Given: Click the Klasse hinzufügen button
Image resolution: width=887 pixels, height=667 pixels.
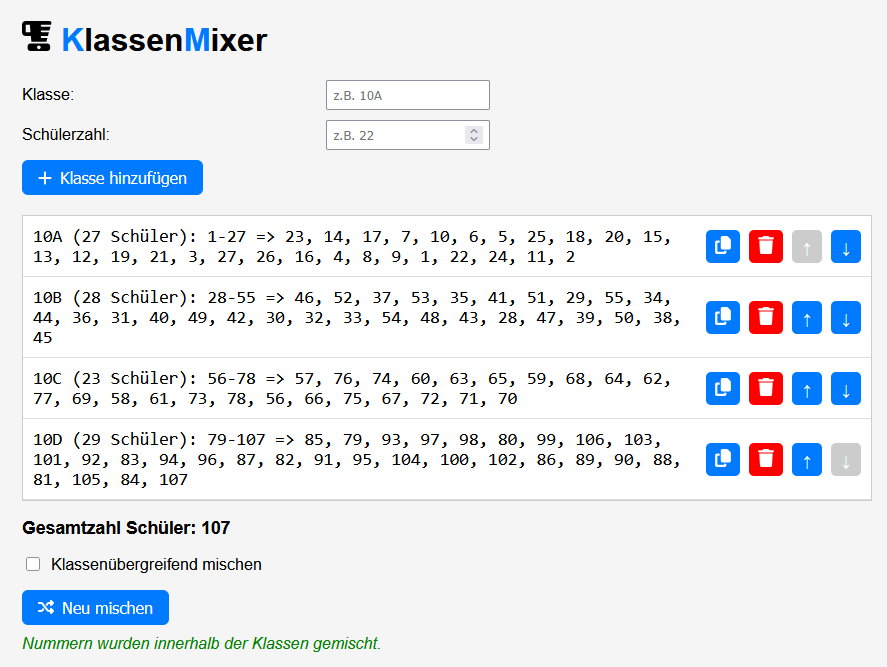Looking at the screenshot, I should pos(113,178).
